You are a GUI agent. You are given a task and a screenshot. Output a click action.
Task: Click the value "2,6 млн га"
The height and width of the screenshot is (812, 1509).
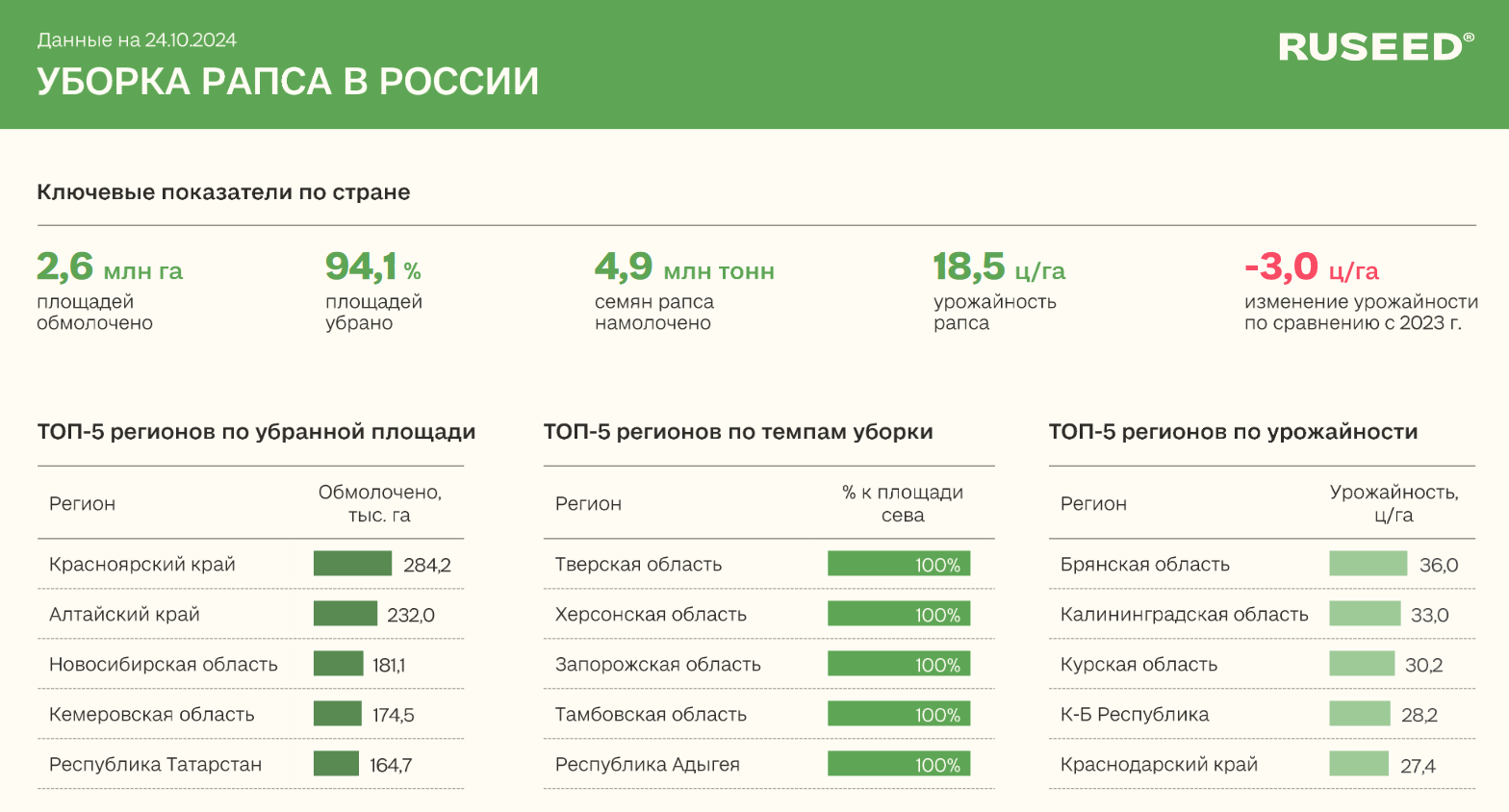110,266
